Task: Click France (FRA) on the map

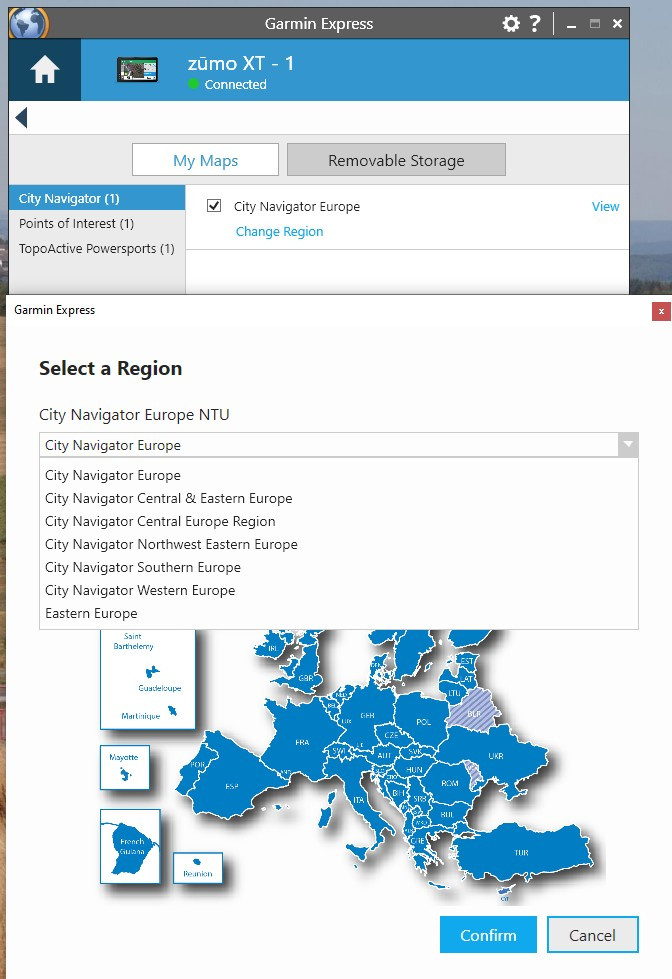Action: [302, 742]
